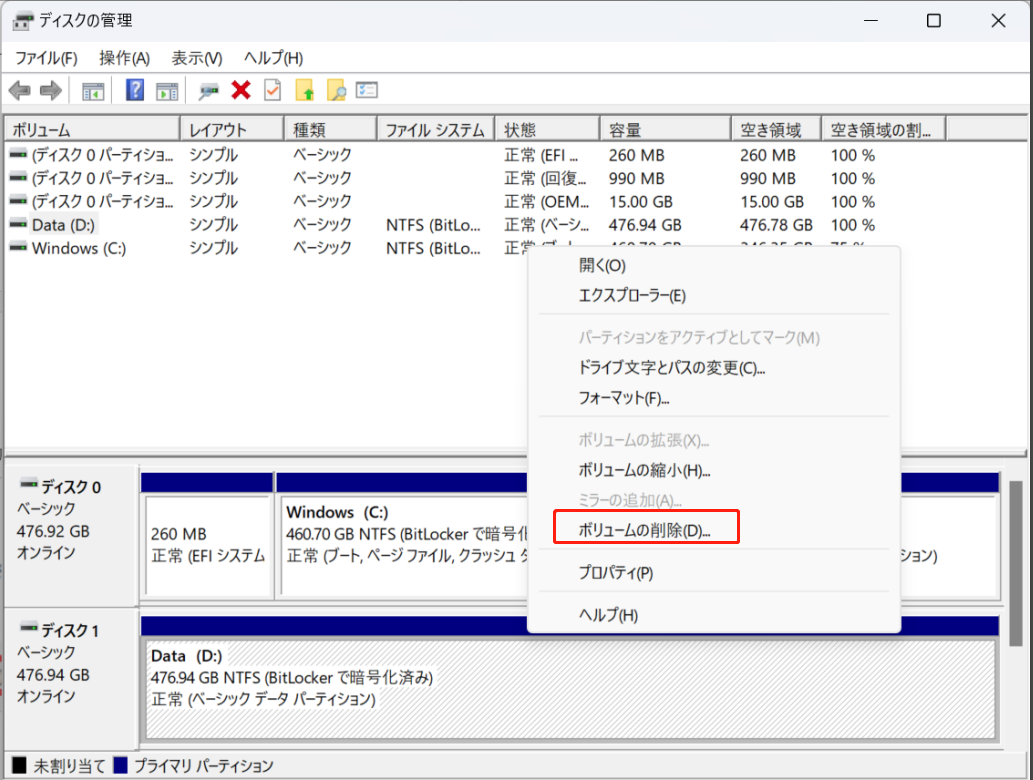Click the blue question mark help icon
The image size is (1033, 780).
pyautogui.click(x=135, y=91)
